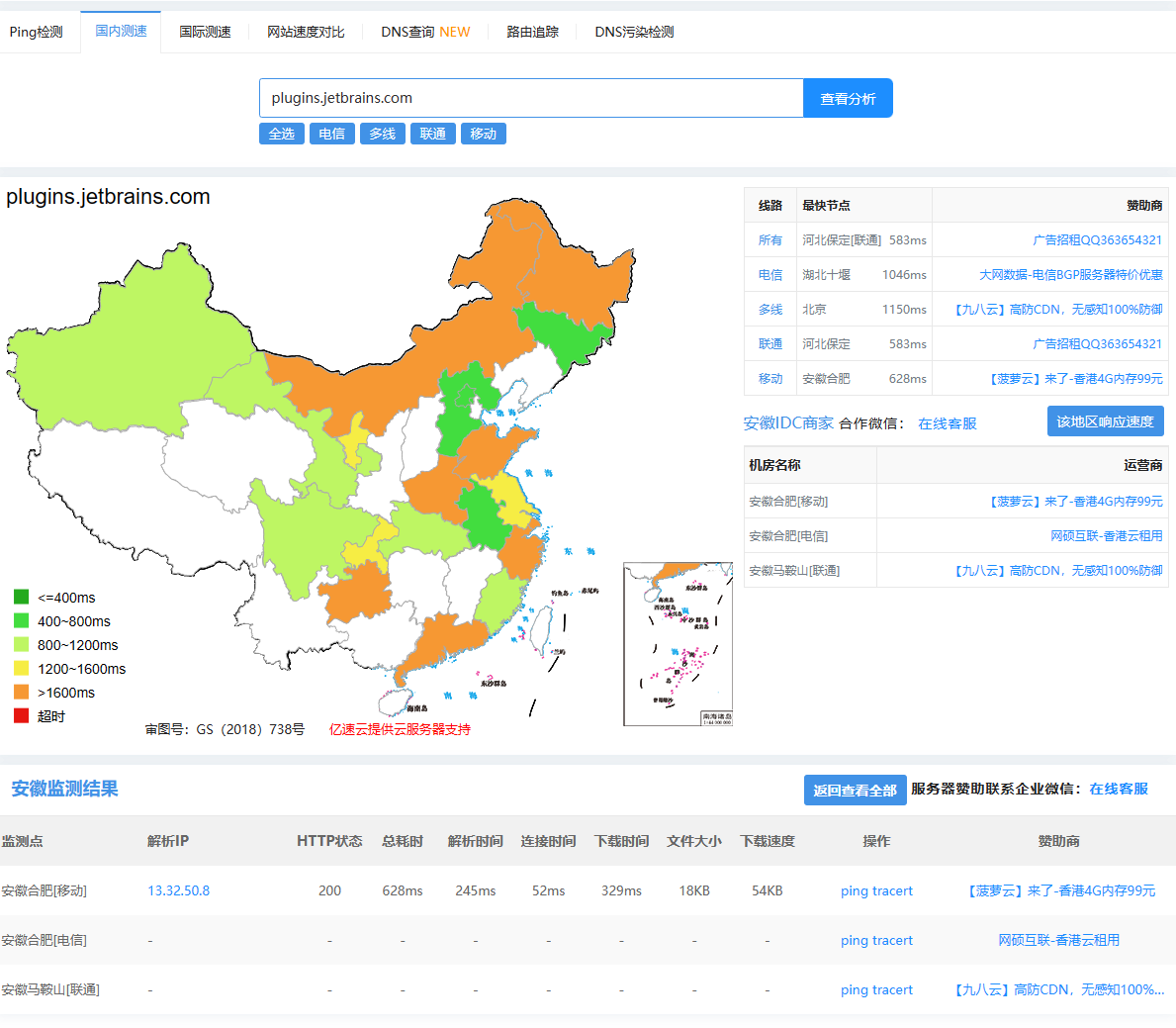Toggle the 多线 filter button
1176x1028 pixels.
coord(383,134)
